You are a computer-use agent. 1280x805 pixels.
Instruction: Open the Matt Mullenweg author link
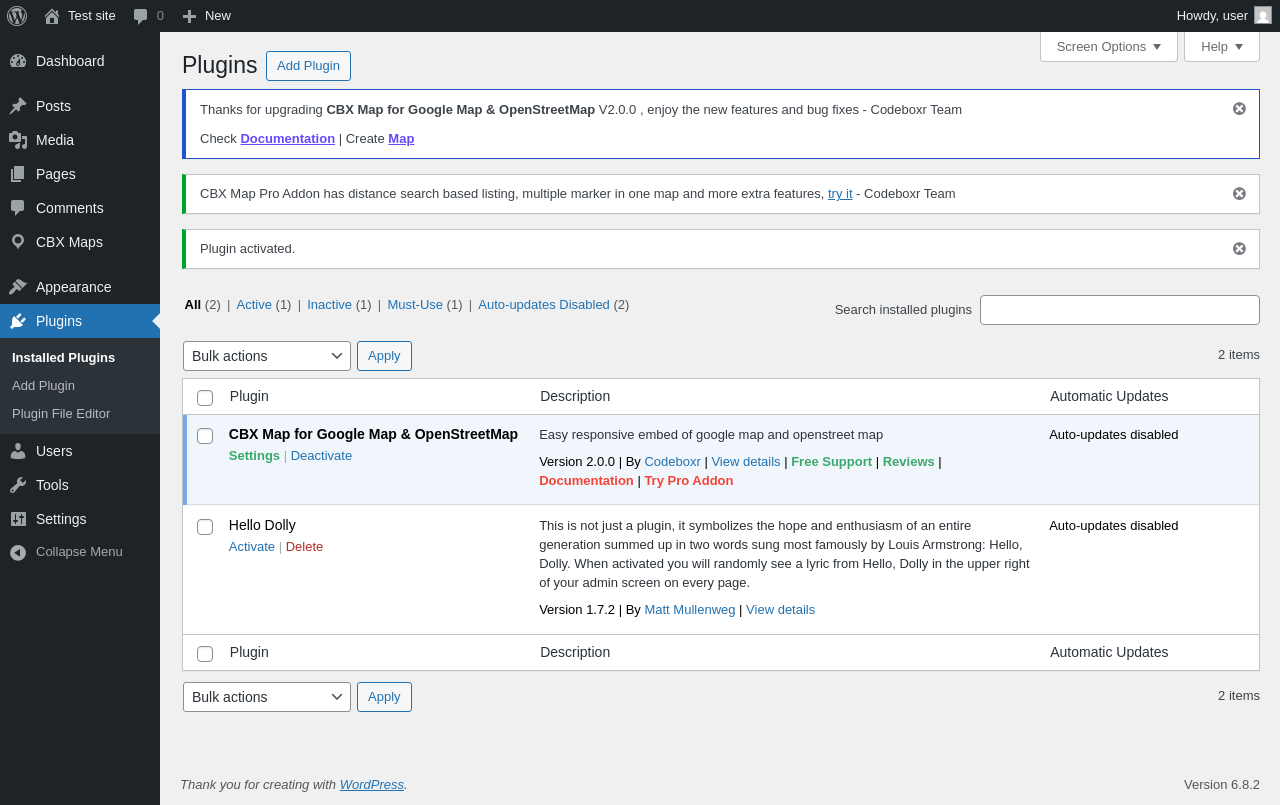690,610
